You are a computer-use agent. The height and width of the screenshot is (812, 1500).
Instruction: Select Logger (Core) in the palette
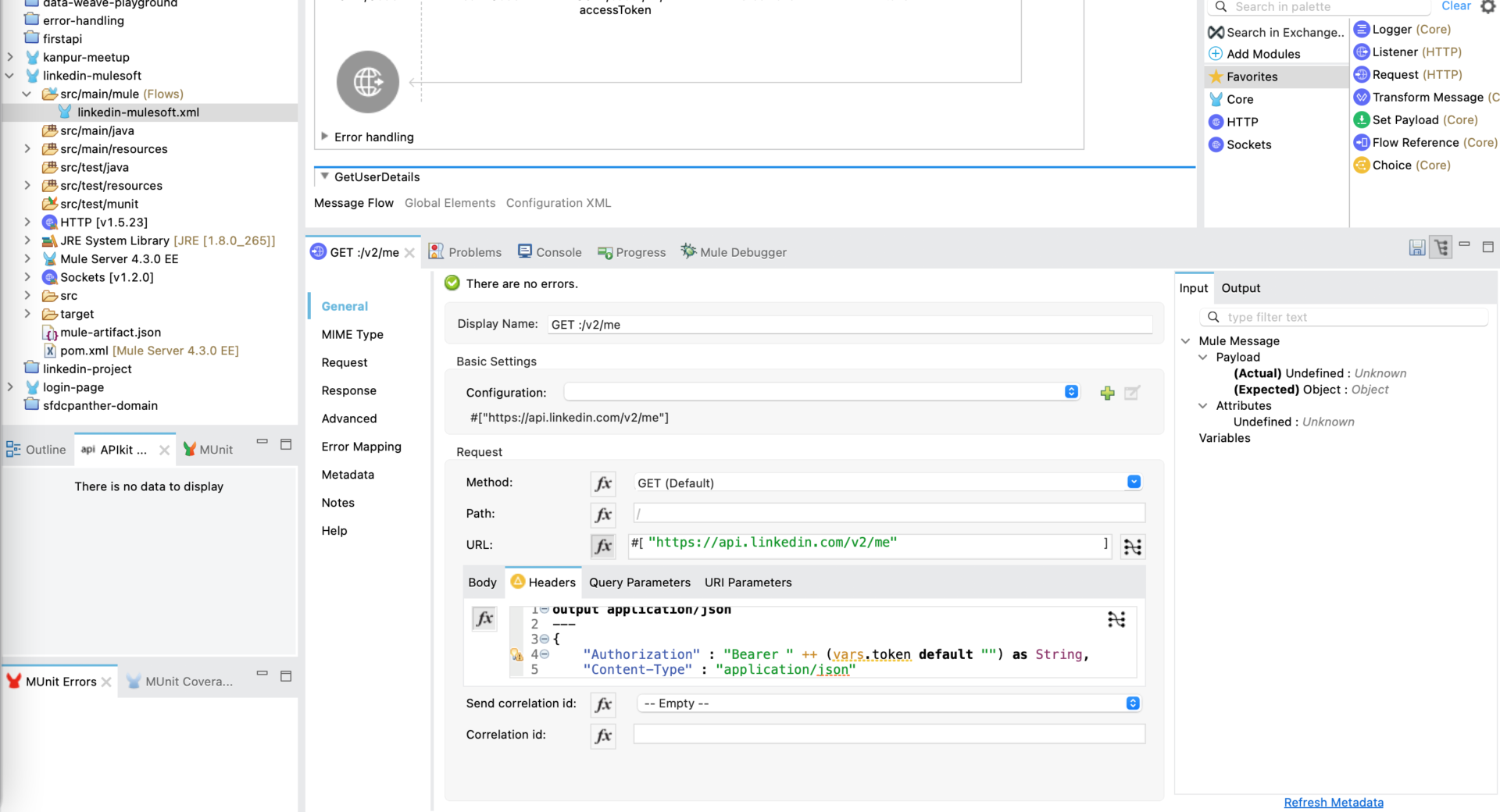coord(1402,29)
